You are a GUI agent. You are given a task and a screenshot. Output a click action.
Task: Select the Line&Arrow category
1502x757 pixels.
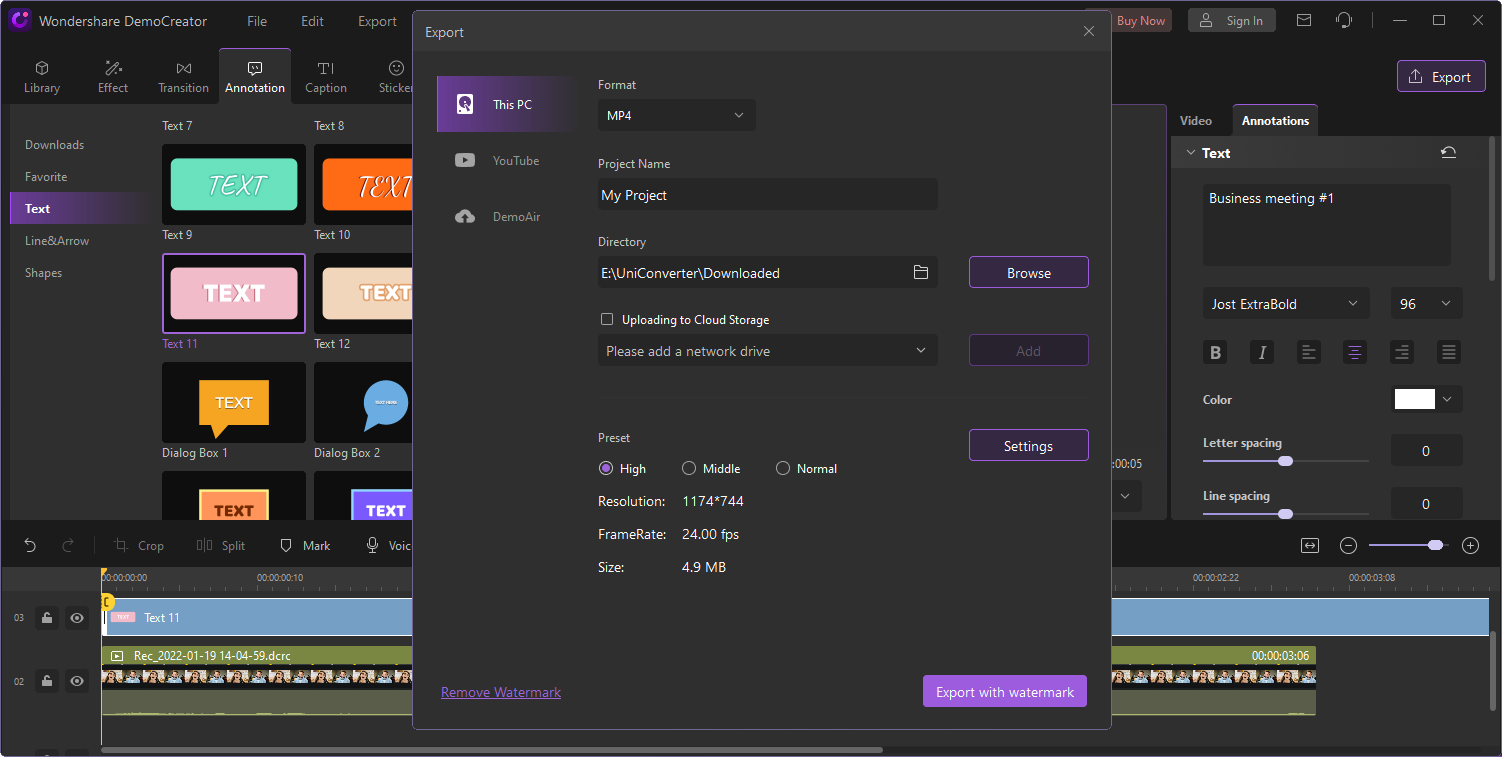pyautogui.click(x=57, y=241)
